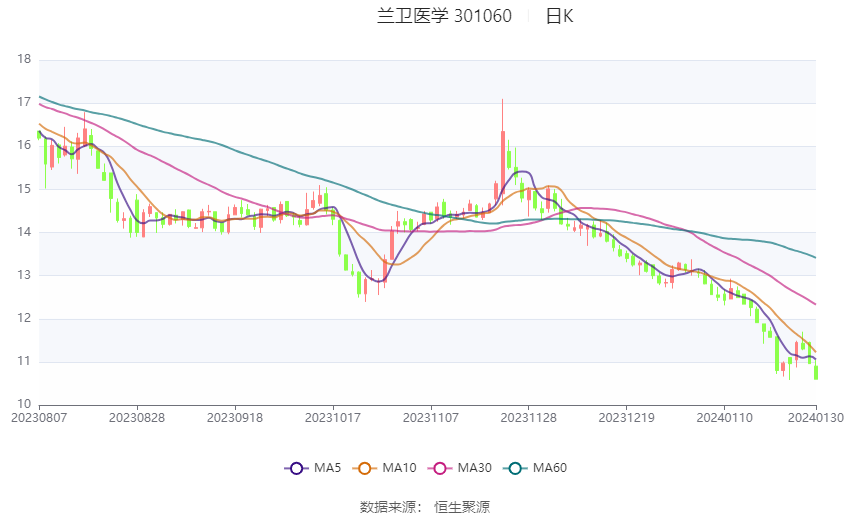Click the 恒生聚源 data source text
Viewport: 850px width, 517px height.
click(462, 507)
